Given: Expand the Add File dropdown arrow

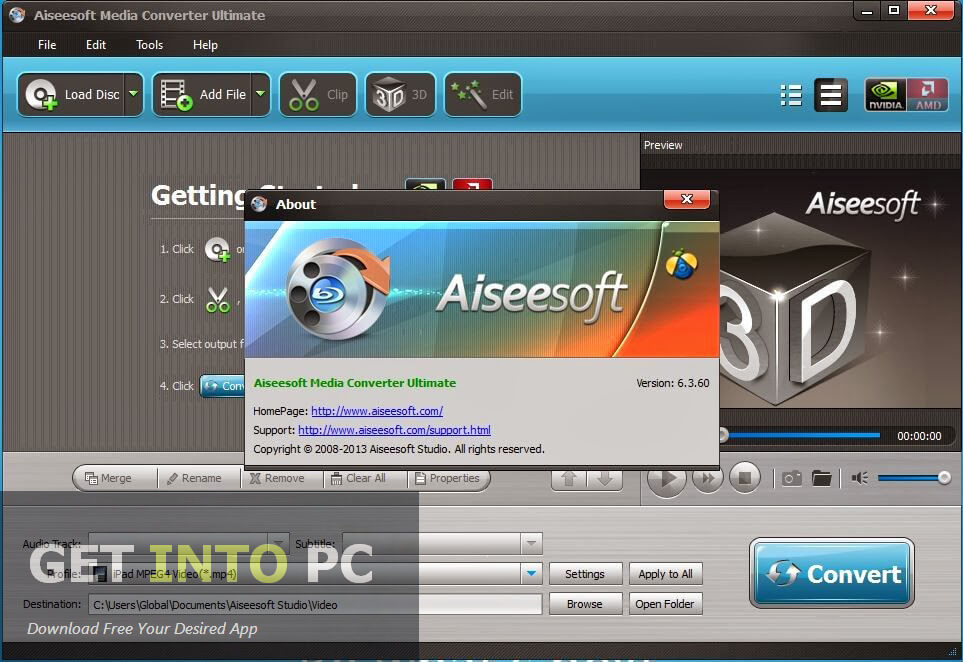Looking at the screenshot, I should tap(260, 95).
